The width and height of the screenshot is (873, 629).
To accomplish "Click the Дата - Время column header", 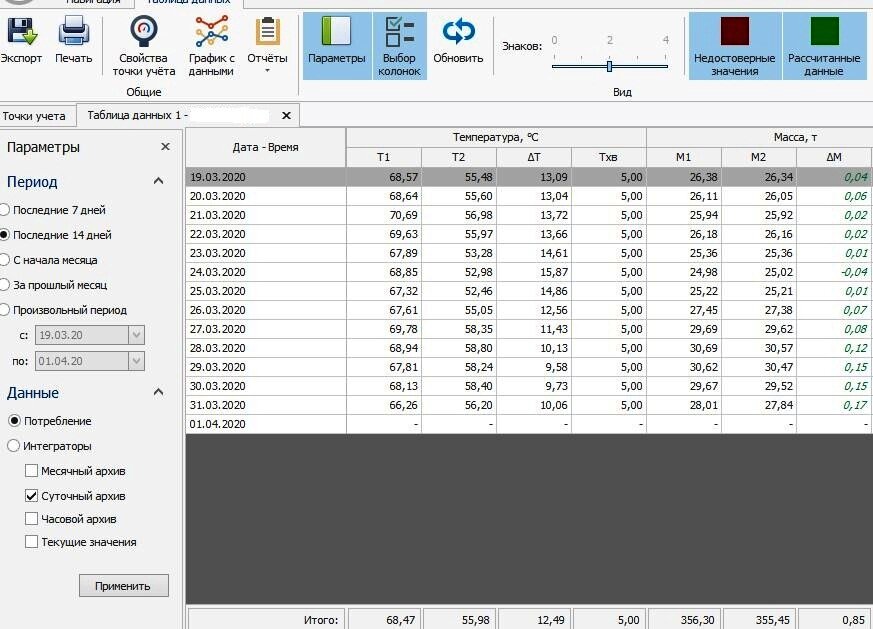I will pyautogui.click(x=266, y=148).
